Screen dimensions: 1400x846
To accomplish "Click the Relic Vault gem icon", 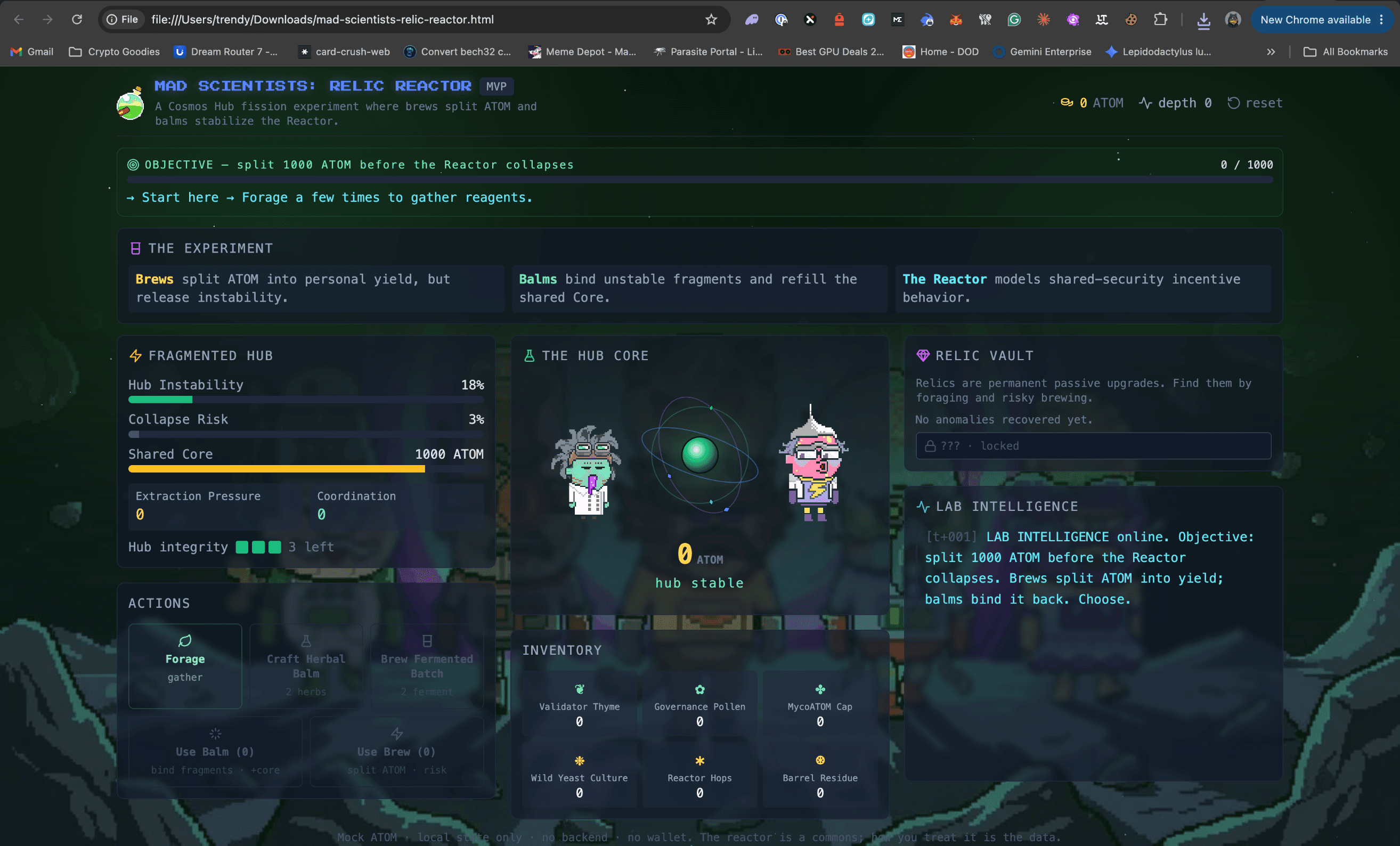I will point(923,356).
